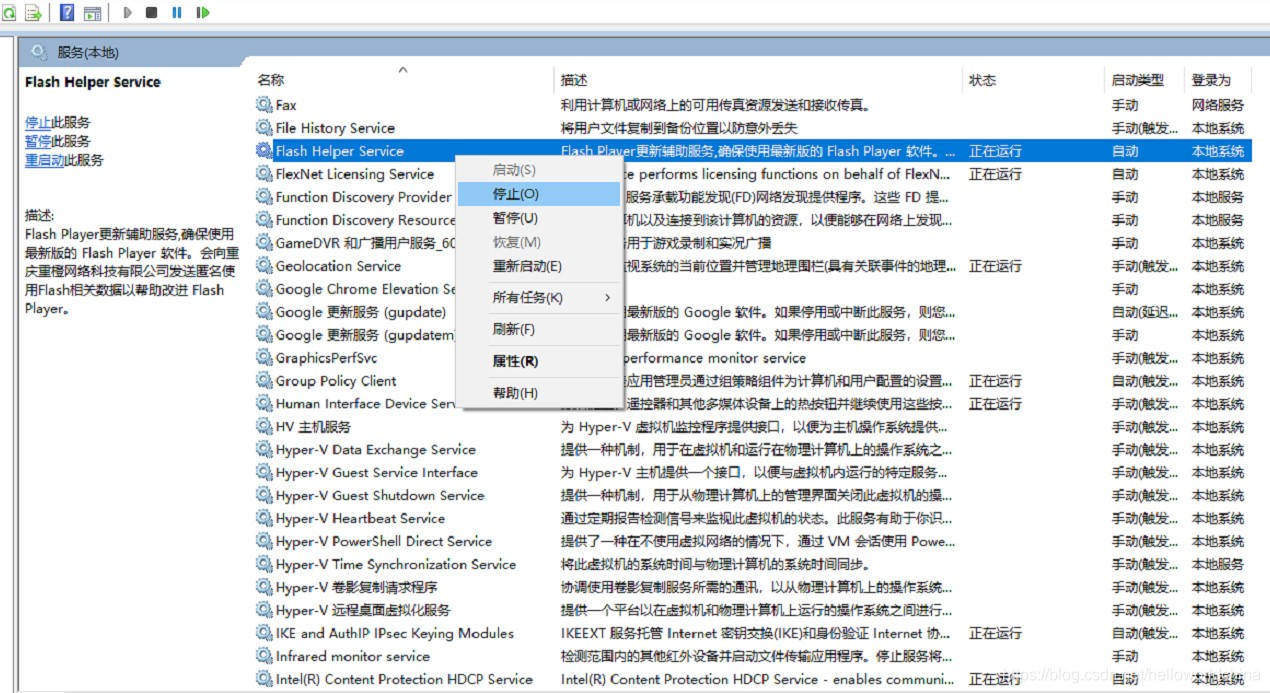The image size is (1270, 693).
Task: Click the gear icon of FlexNet Licensing Service
Action: point(264,174)
